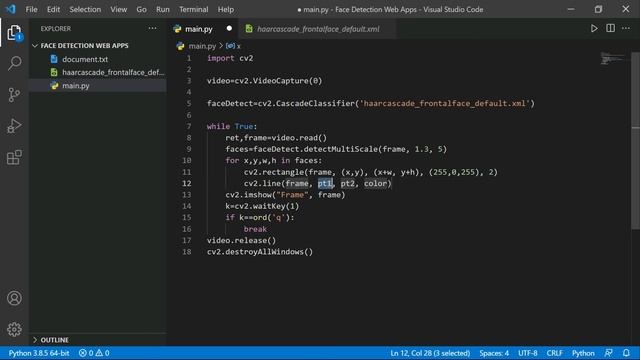This screenshot has width=640, height=360.
Task: Click the detectMultiScale code line
Action: 336,149
